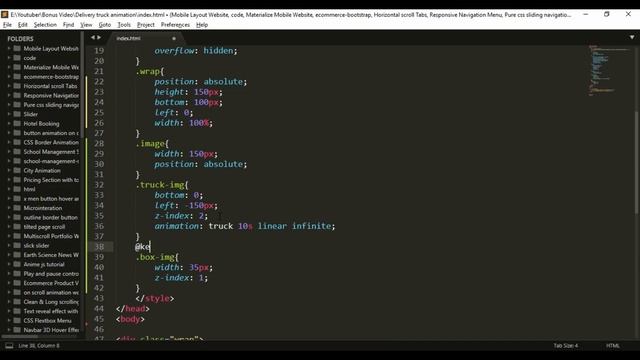This screenshot has width=640, height=360.
Task: Click the editor vertical scrollbar
Action: point(636,162)
